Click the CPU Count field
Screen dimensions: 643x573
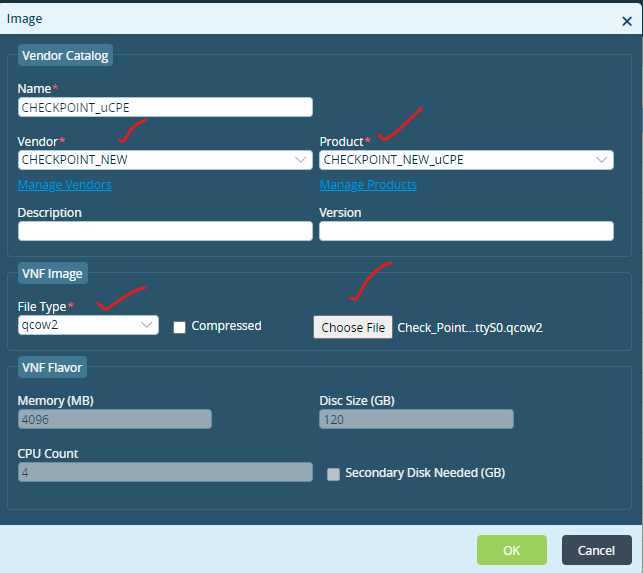165,472
